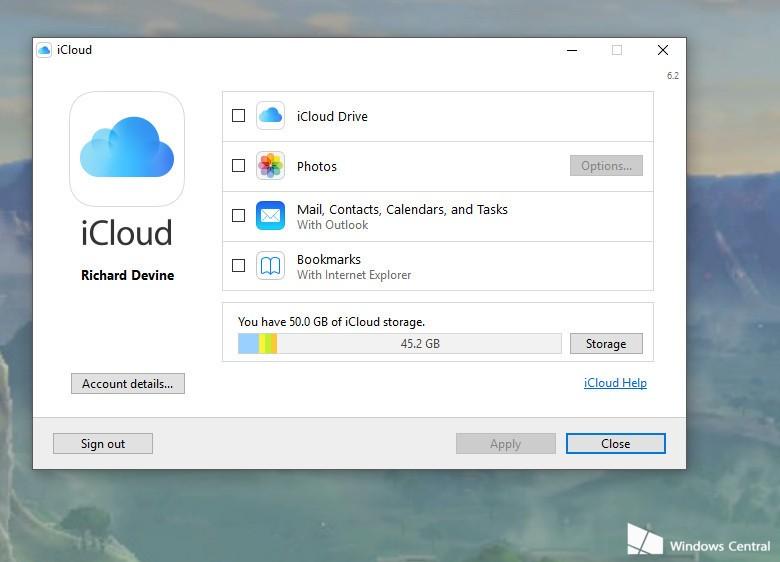Viewport: 780px width, 562px height.
Task: Enable the iCloud Drive checkbox
Action: (239, 115)
